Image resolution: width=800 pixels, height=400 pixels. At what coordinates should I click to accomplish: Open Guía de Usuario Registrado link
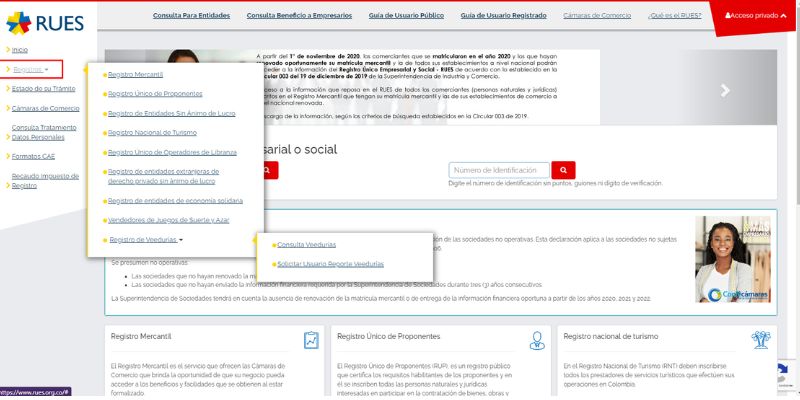point(504,16)
